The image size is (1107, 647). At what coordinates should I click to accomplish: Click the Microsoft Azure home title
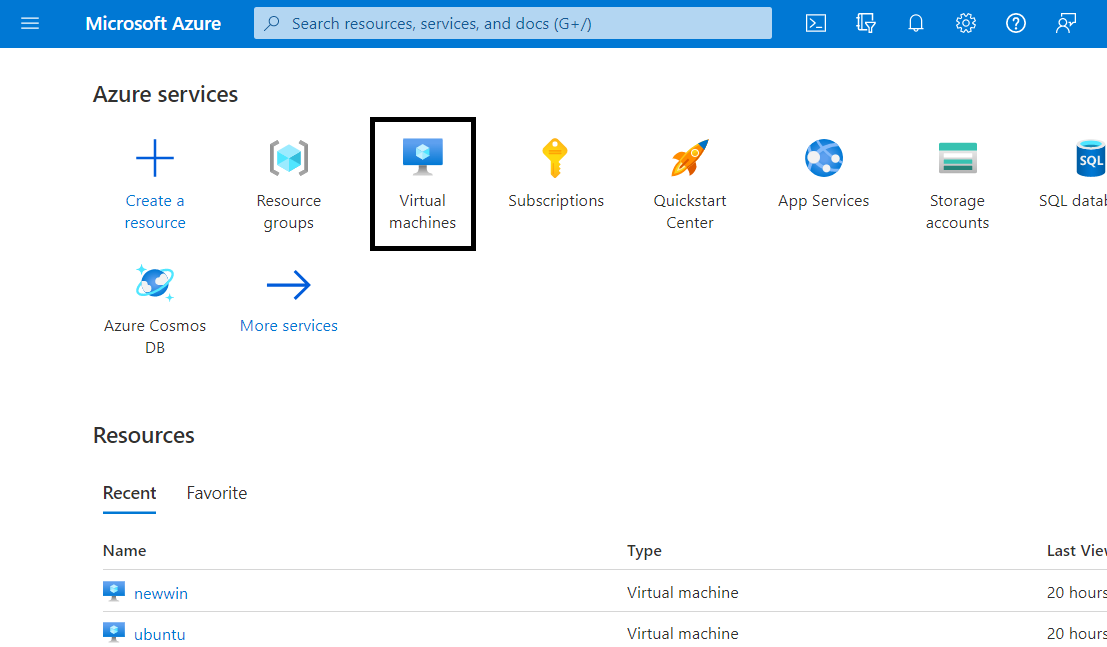pos(153,23)
